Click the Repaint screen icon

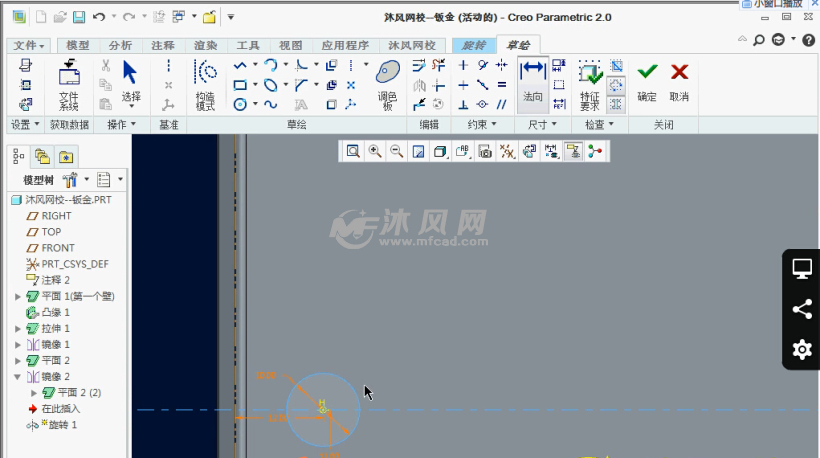(x=418, y=152)
